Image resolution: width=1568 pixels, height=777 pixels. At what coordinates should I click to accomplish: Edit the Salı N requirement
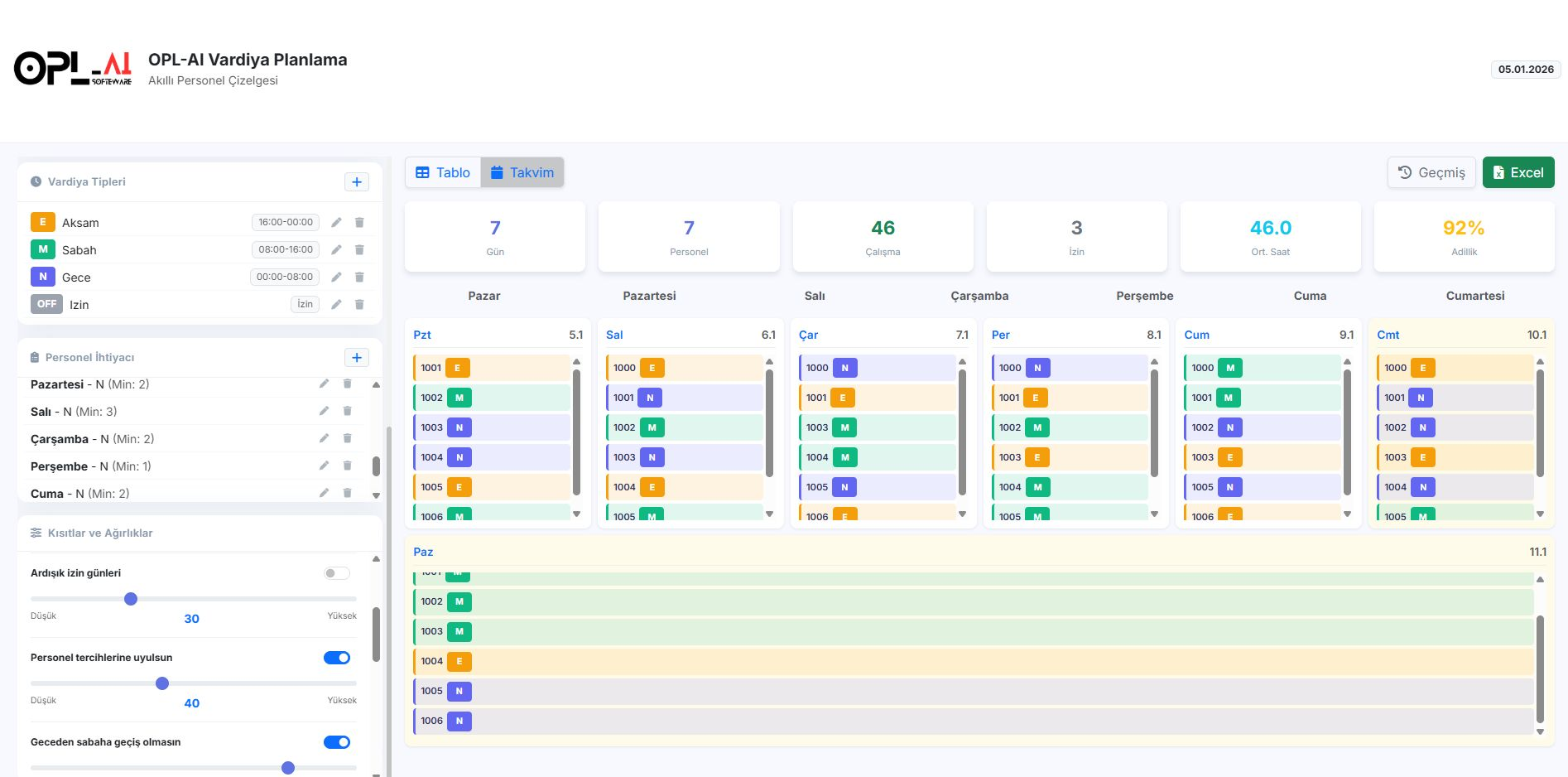pyautogui.click(x=324, y=412)
